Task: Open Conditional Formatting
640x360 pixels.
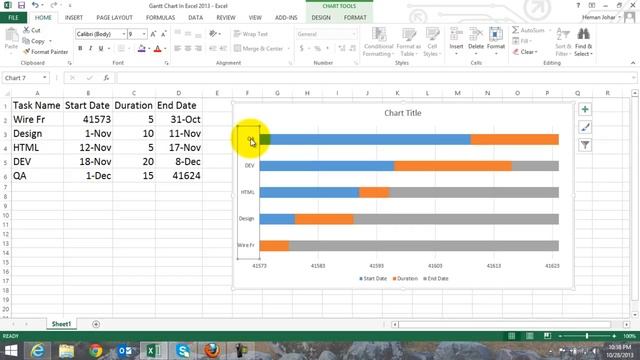Action: (378, 42)
